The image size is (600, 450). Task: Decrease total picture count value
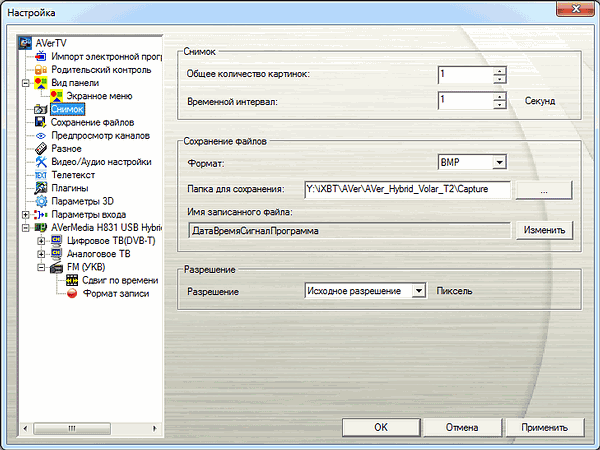pos(499,79)
